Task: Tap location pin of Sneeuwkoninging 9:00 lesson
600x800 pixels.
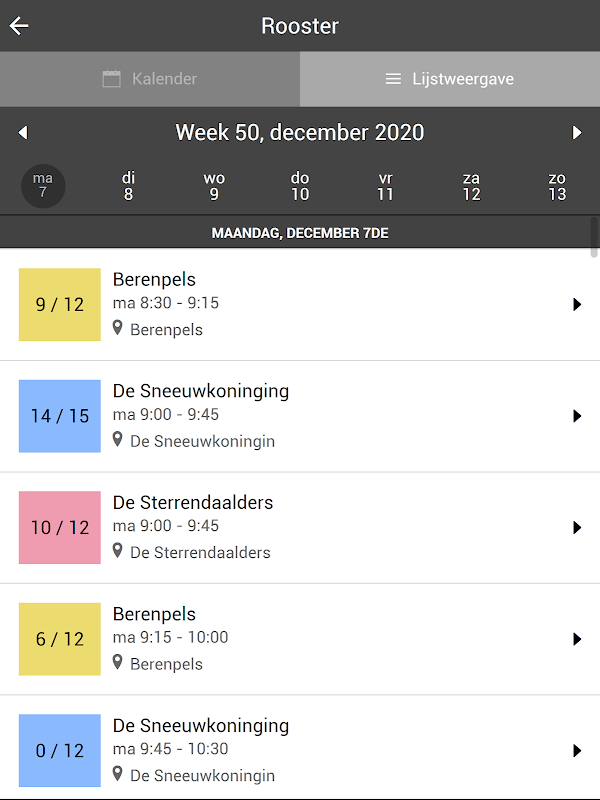Action: 118,440
